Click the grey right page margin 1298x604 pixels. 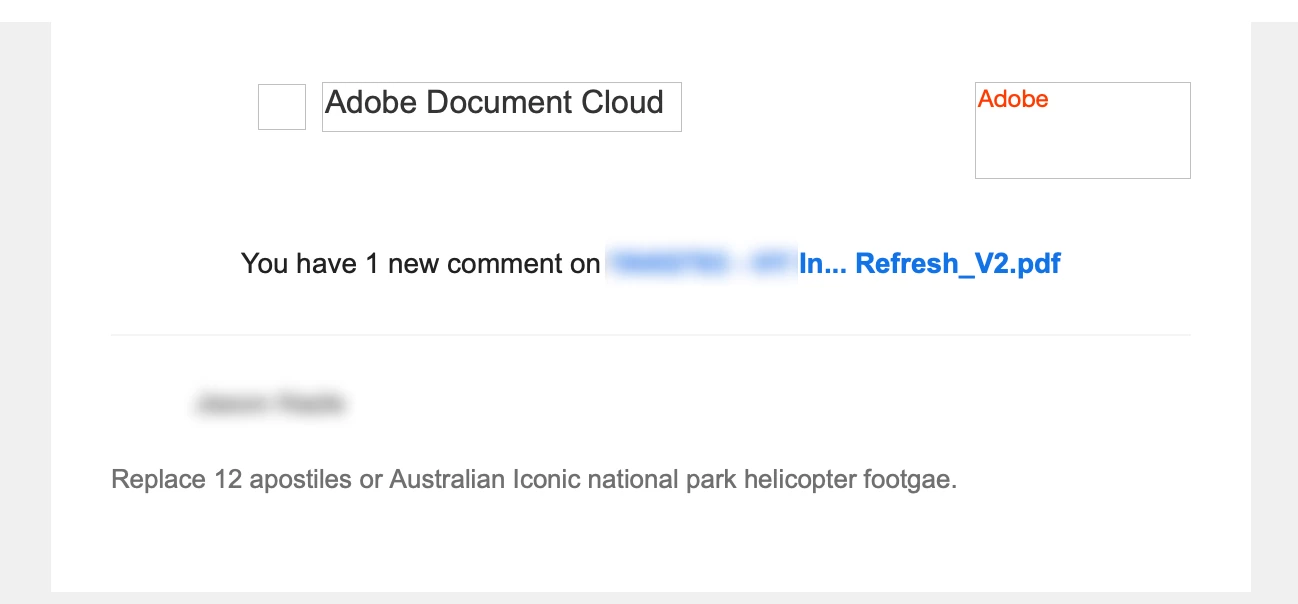pyautogui.click(x=1274, y=300)
